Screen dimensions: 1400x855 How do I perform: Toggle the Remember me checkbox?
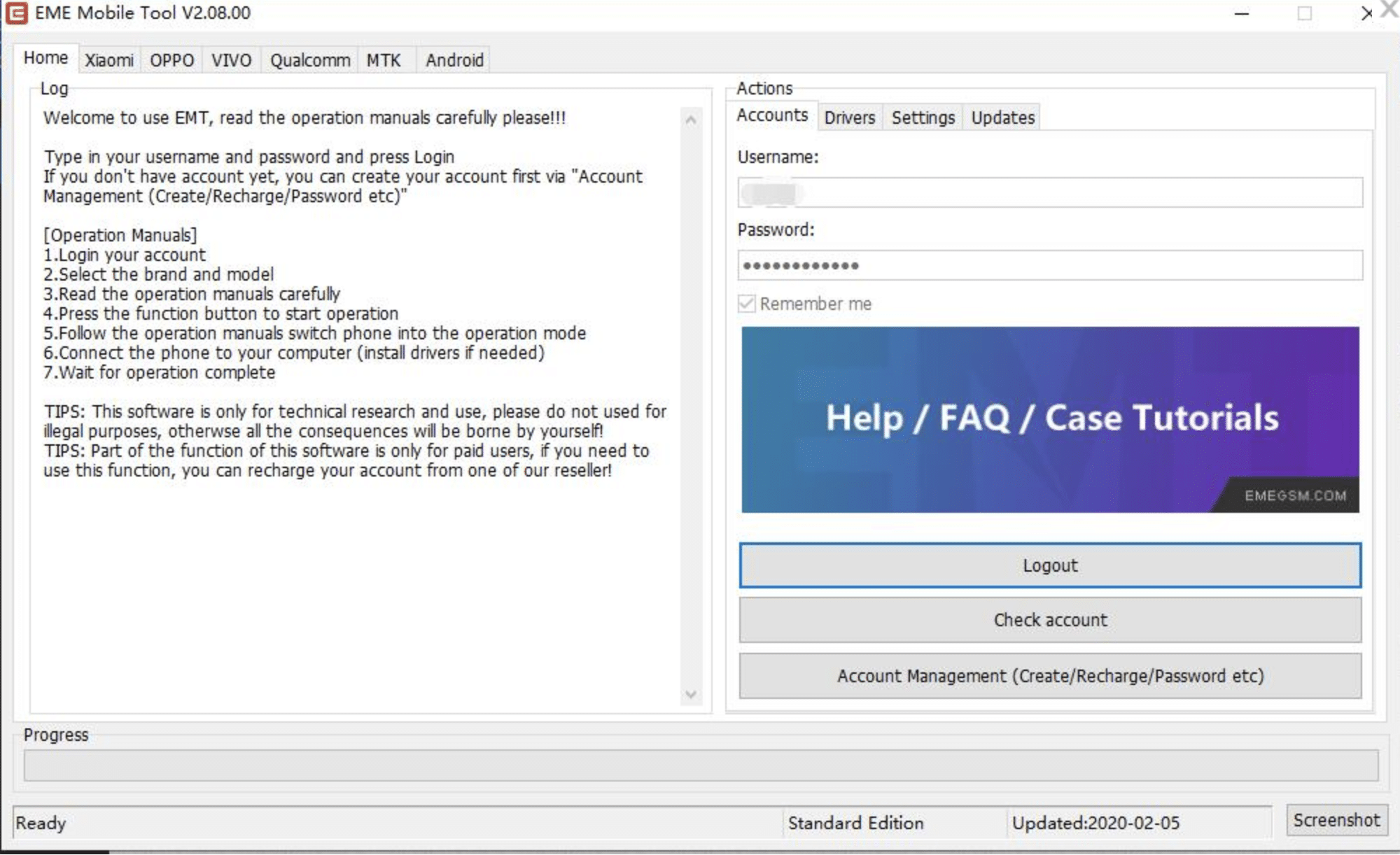pyautogui.click(x=747, y=304)
